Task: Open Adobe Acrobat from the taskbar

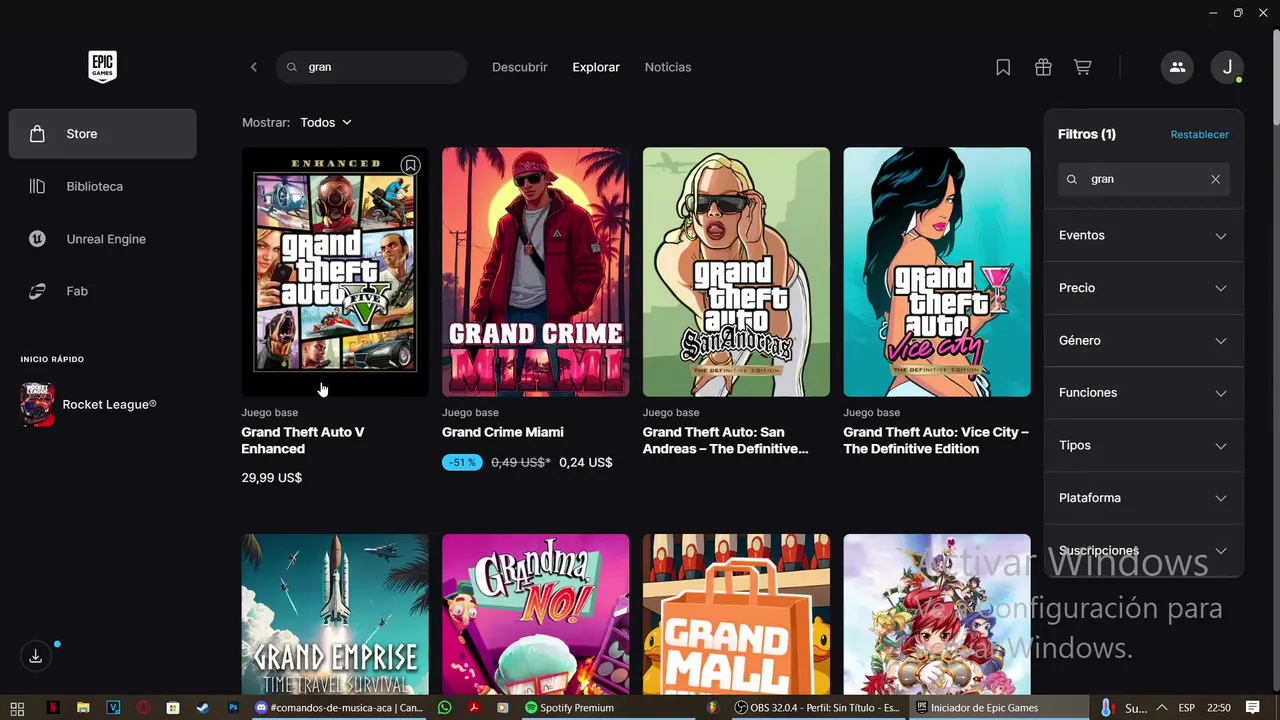Action: coord(475,708)
